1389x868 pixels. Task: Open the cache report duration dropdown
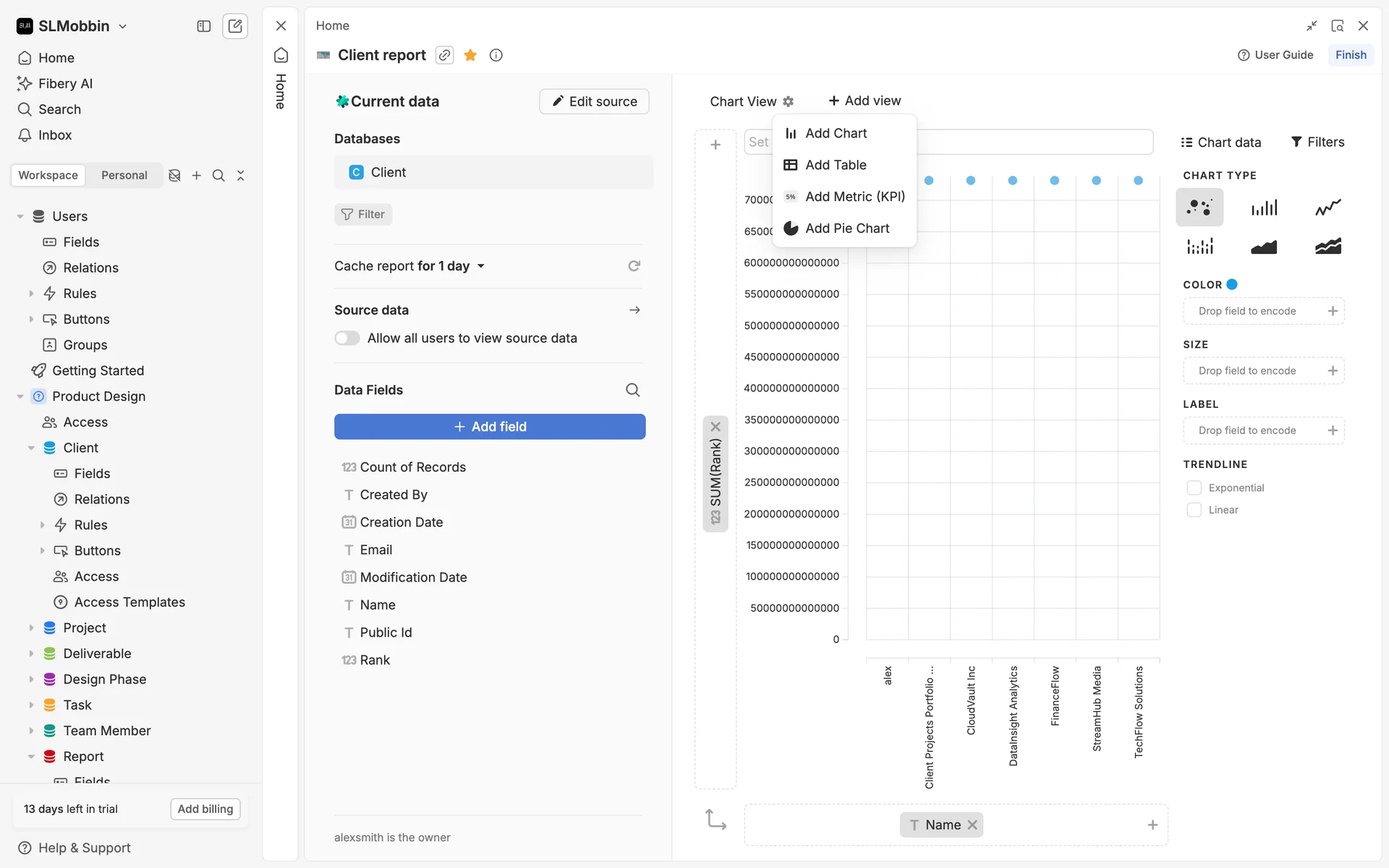480,266
